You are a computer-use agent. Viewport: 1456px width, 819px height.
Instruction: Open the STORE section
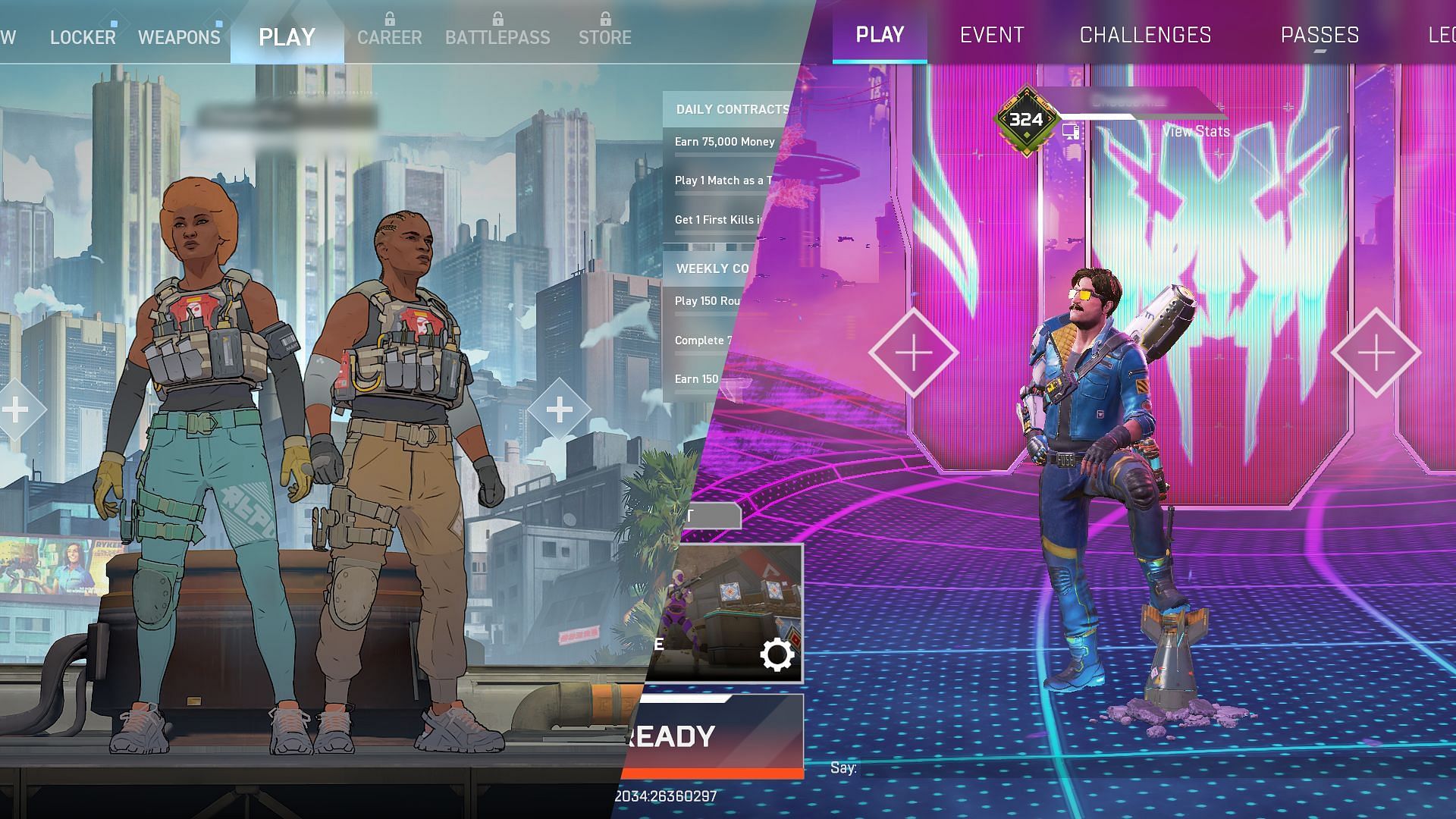pos(604,36)
